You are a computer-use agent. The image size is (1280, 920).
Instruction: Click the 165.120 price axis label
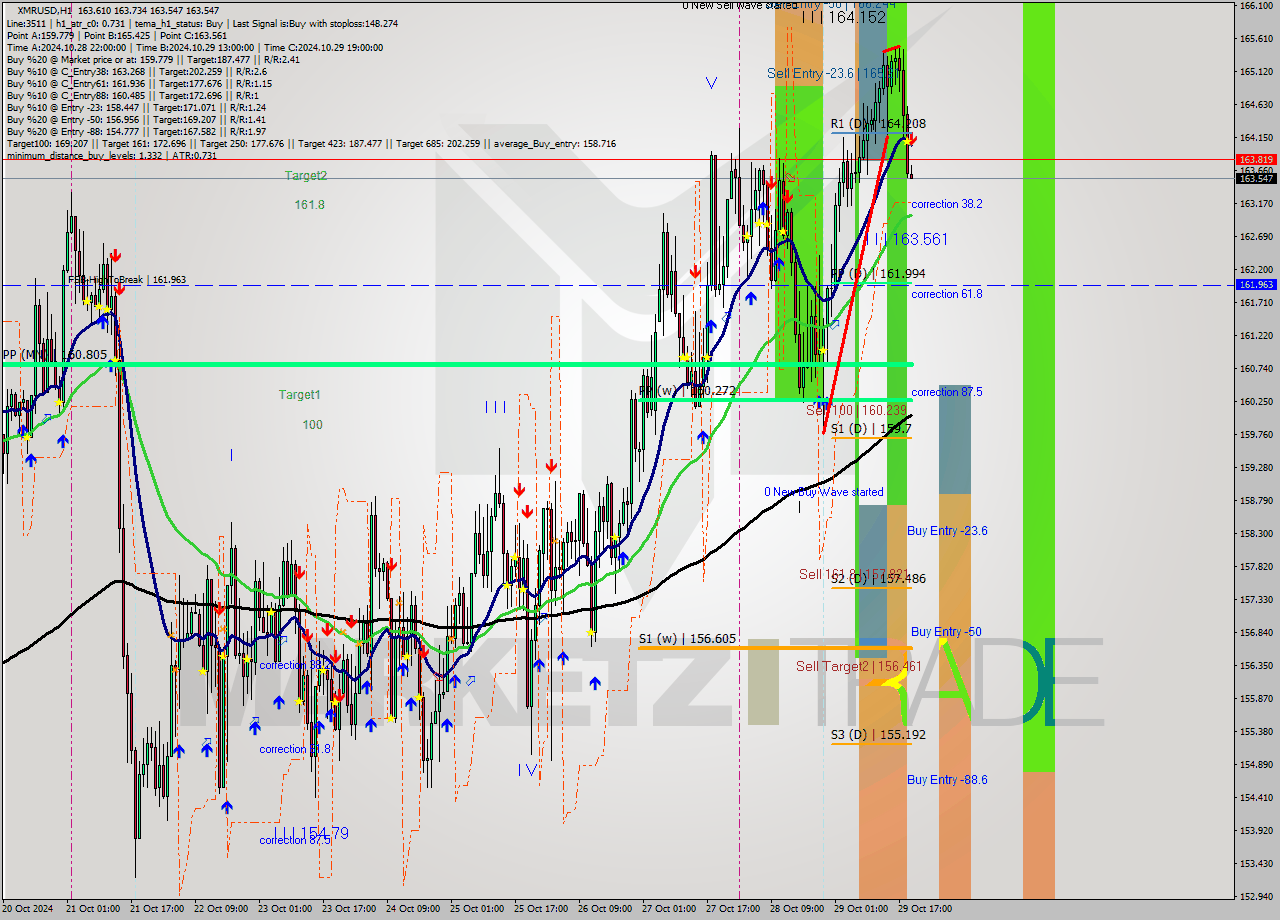coord(1256,72)
